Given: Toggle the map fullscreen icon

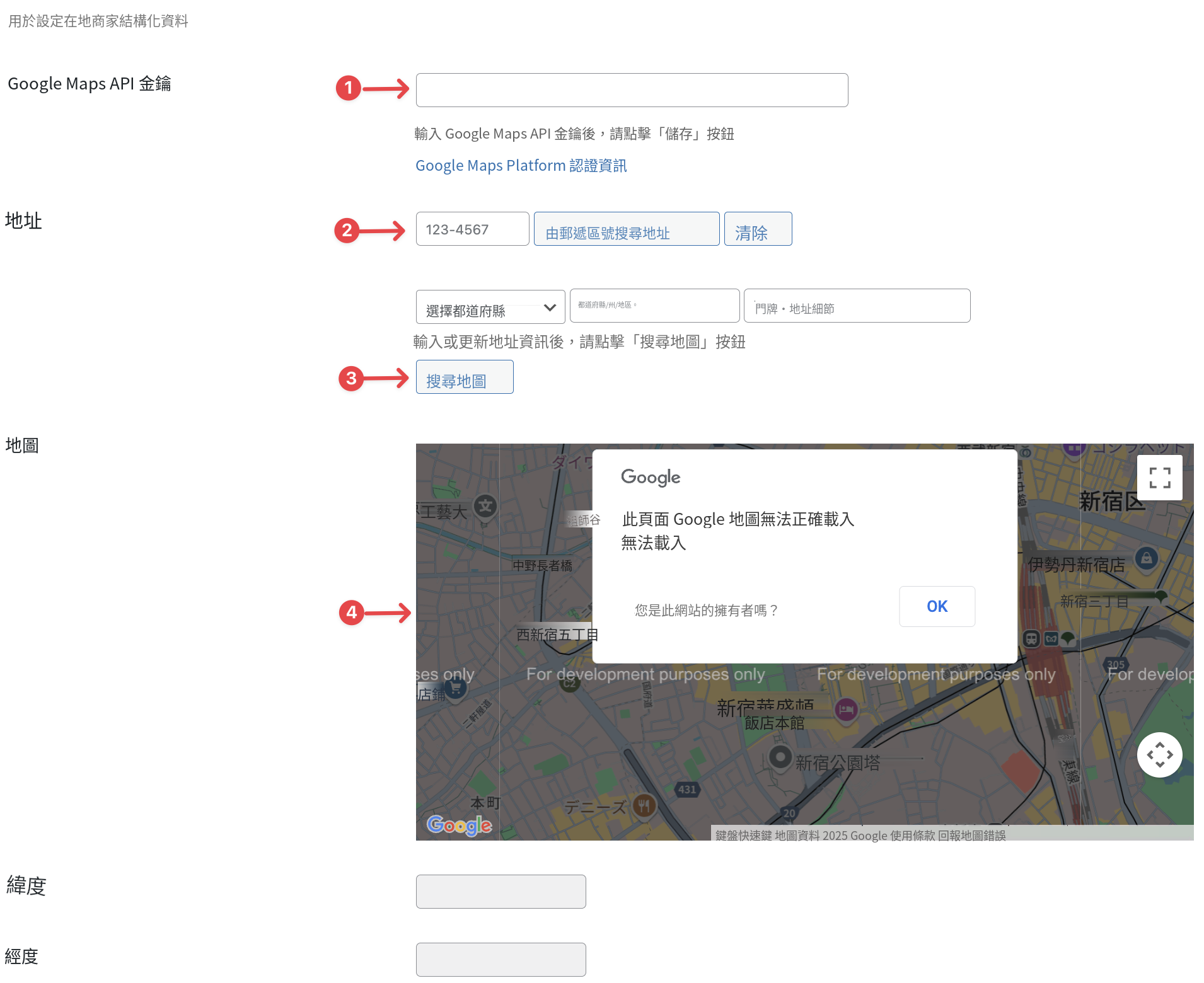Looking at the screenshot, I should (1159, 478).
